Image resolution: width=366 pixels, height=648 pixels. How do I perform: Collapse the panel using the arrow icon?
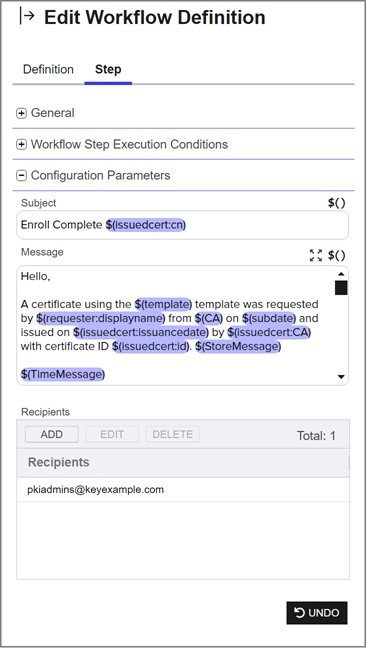[27, 17]
